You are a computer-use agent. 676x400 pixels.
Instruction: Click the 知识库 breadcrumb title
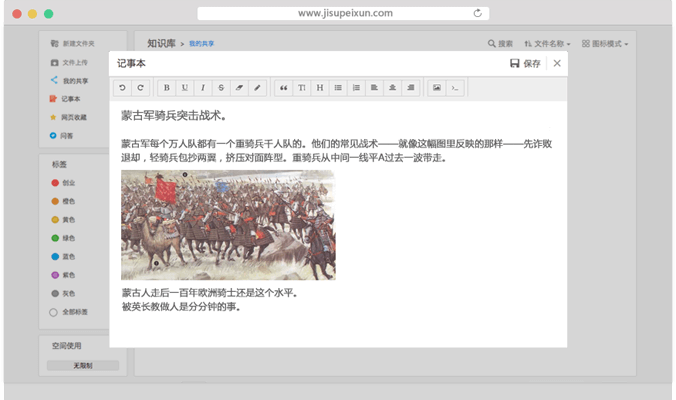pos(161,43)
